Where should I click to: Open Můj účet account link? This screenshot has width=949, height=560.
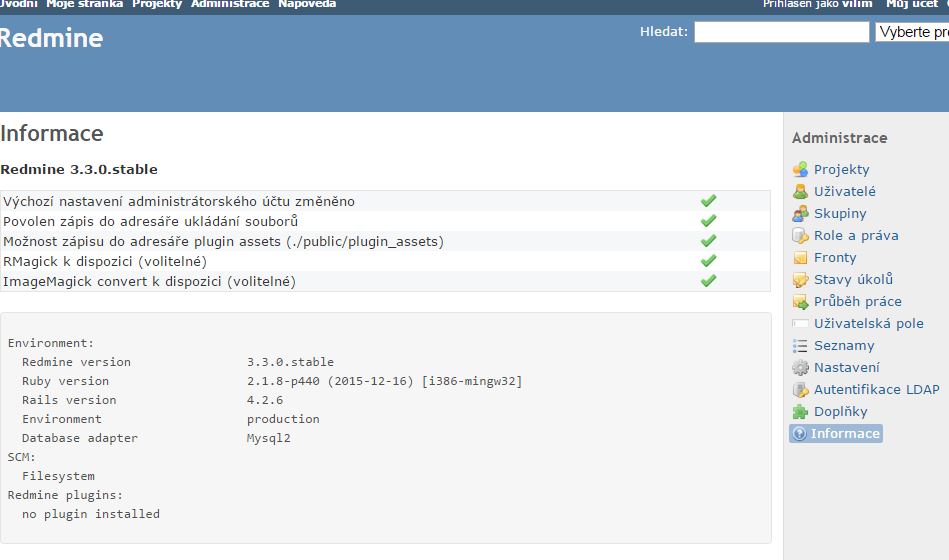coord(911,4)
